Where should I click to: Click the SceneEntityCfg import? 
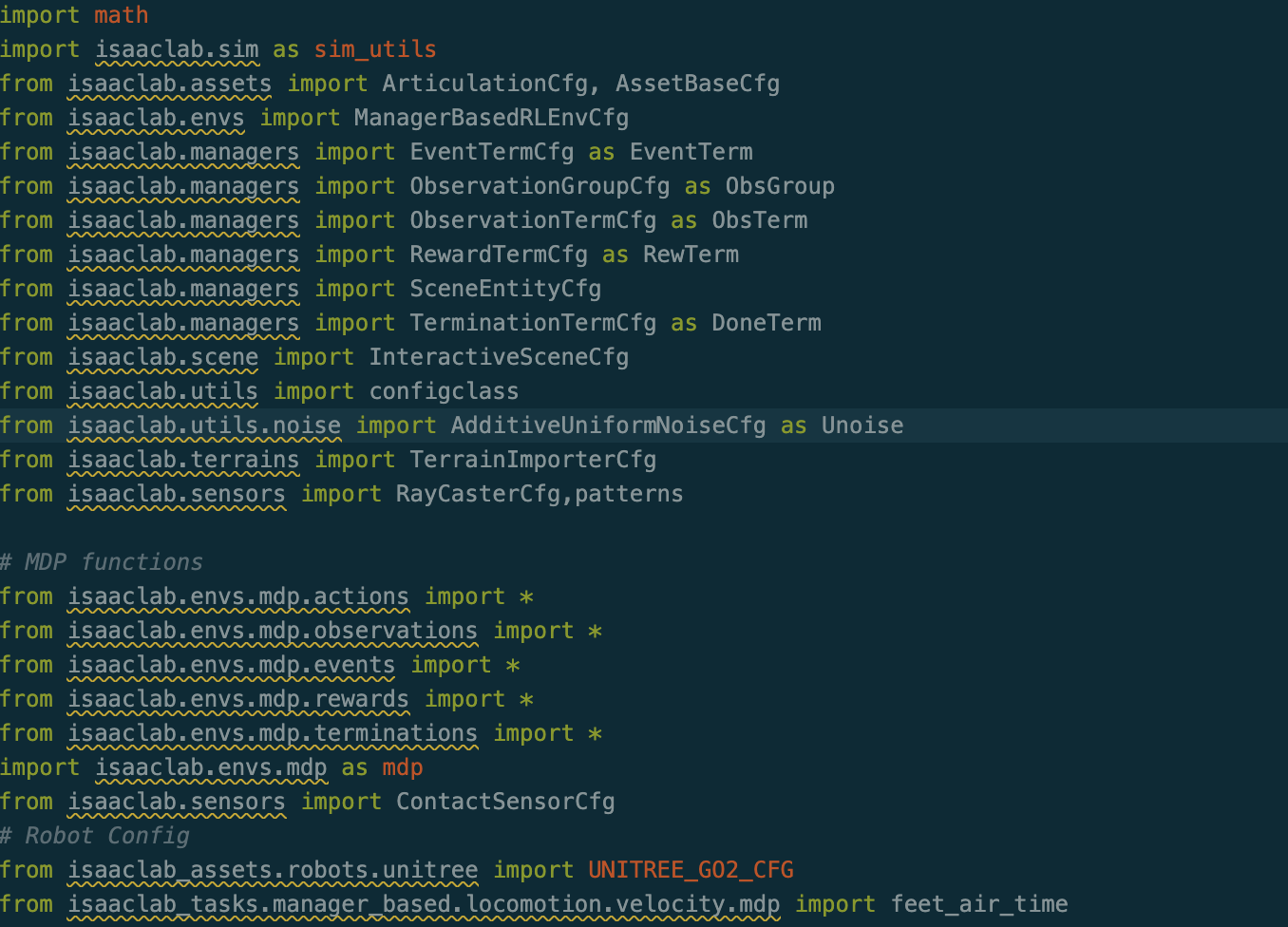(505, 289)
